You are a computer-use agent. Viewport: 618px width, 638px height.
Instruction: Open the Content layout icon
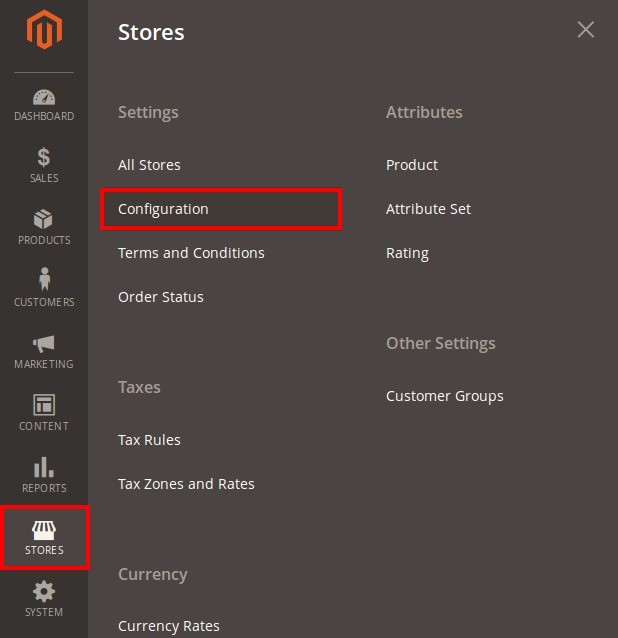[44, 405]
